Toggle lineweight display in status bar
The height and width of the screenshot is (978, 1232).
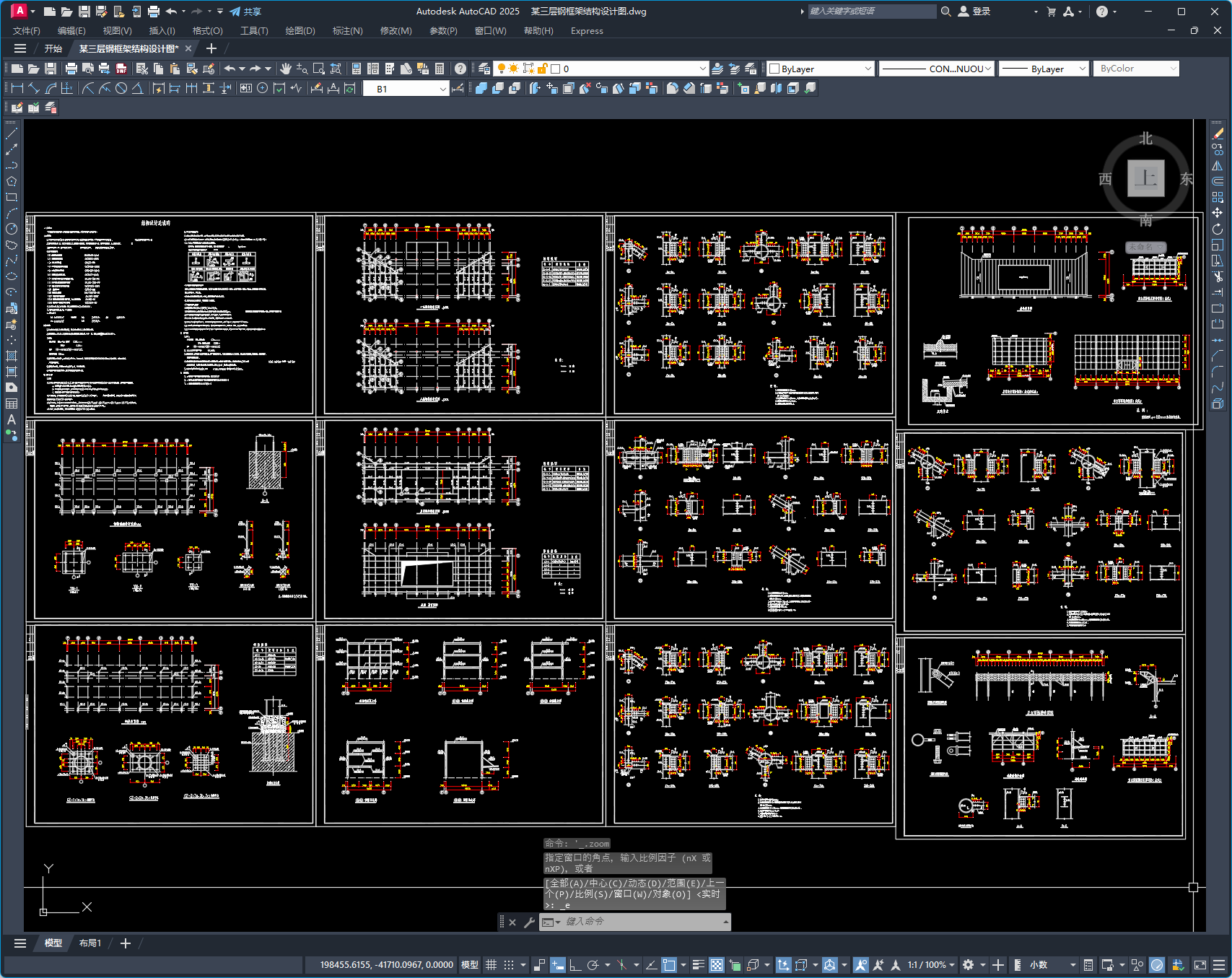[698, 964]
